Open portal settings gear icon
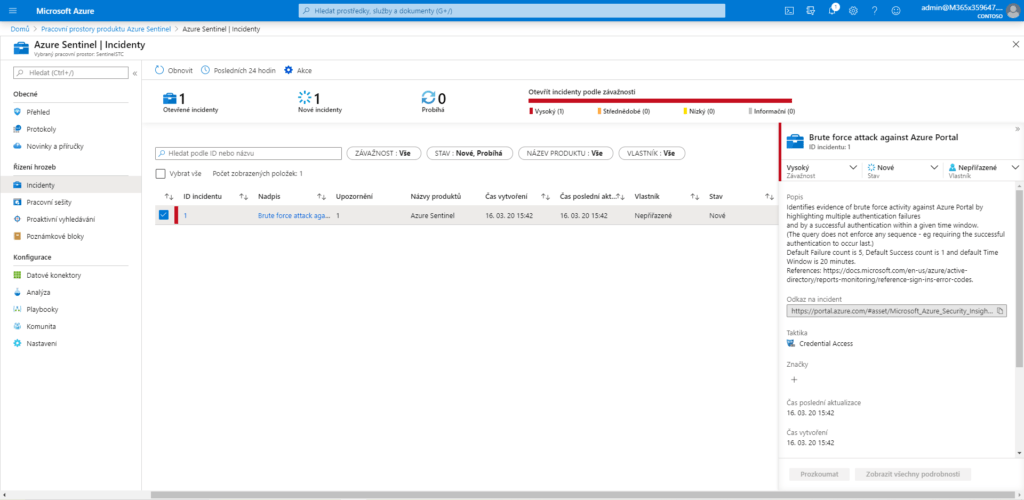 click(x=853, y=10)
